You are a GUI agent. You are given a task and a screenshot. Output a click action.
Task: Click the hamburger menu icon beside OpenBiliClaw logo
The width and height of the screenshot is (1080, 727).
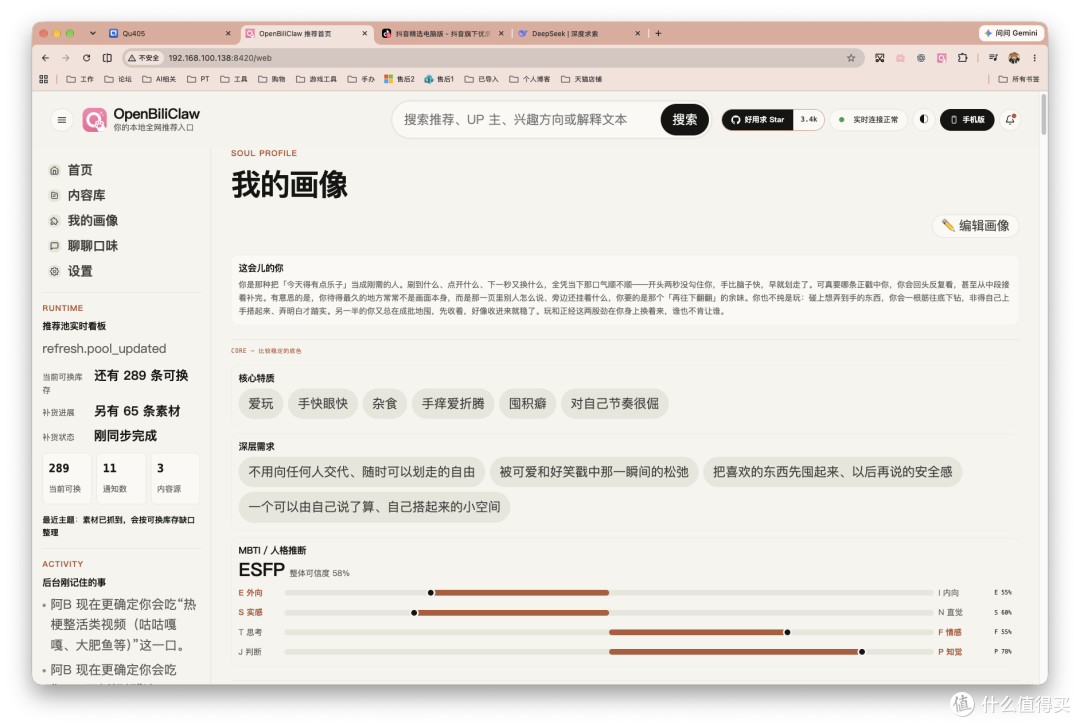coord(61,120)
